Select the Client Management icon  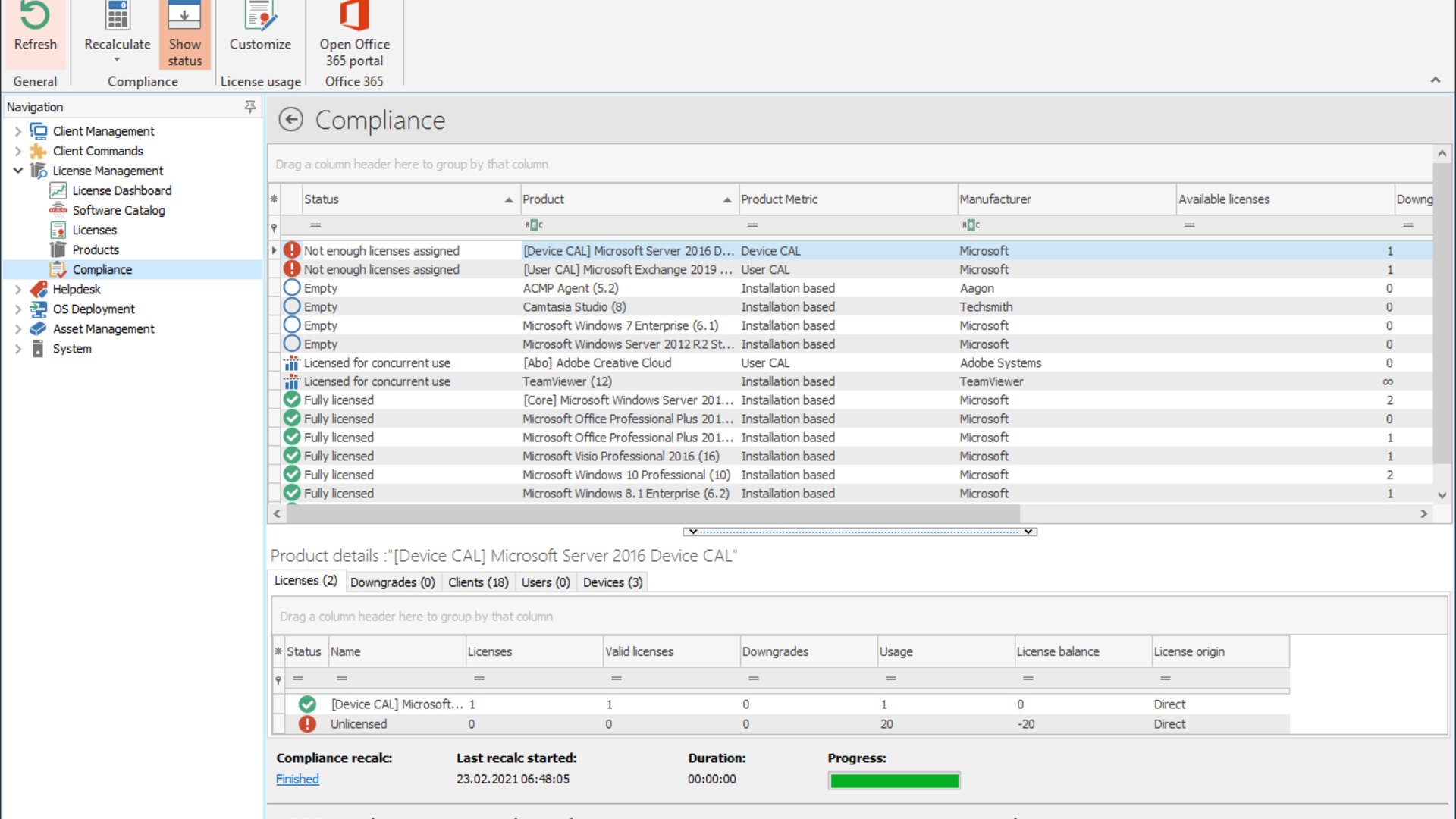pos(38,131)
